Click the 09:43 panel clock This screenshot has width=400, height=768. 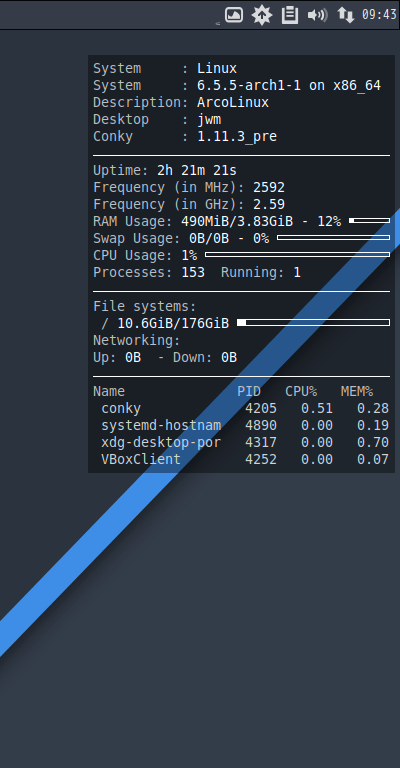click(379, 15)
